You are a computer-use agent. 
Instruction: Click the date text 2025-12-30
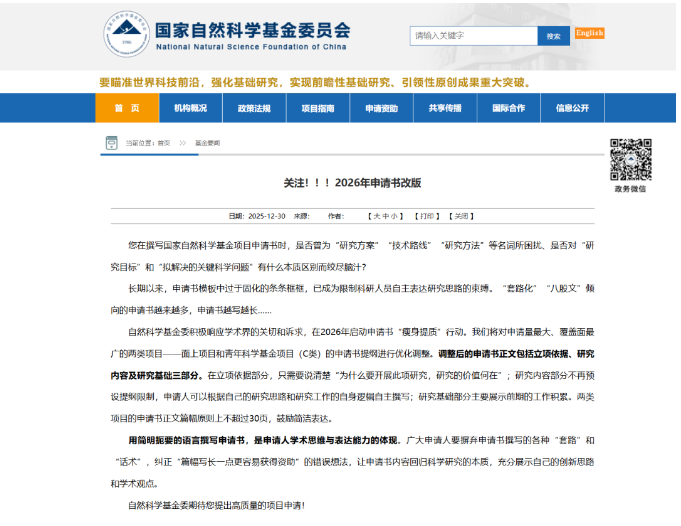coord(267,216)
